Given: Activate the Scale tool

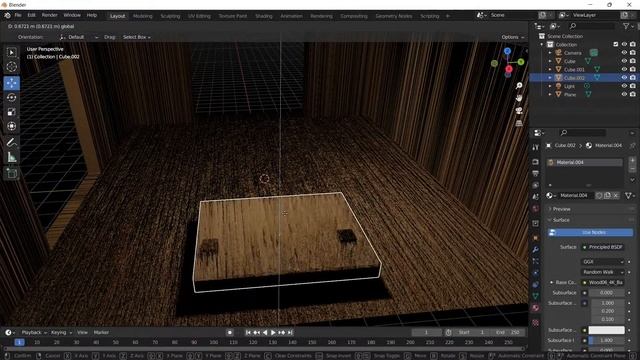Looking at the screenshot, I should pyautogui.click(x=11, y=111).
